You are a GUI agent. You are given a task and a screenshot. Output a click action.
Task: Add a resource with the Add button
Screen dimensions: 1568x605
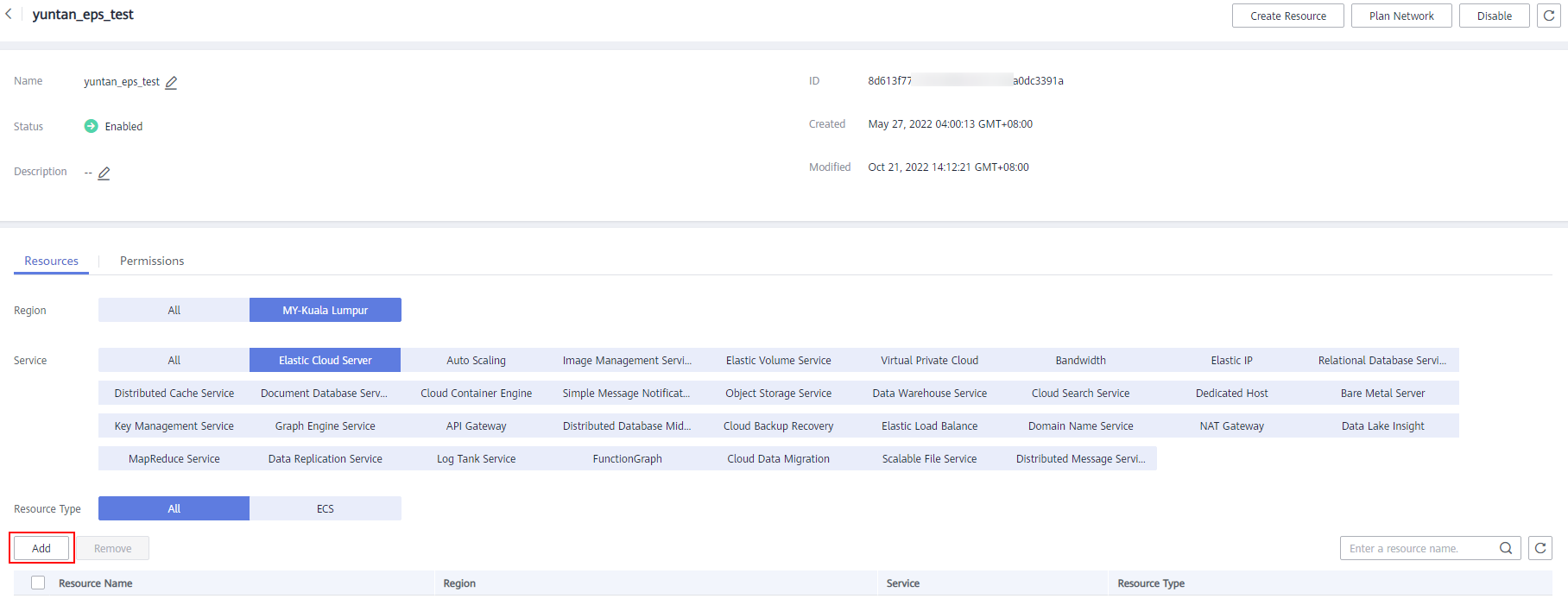41,548
